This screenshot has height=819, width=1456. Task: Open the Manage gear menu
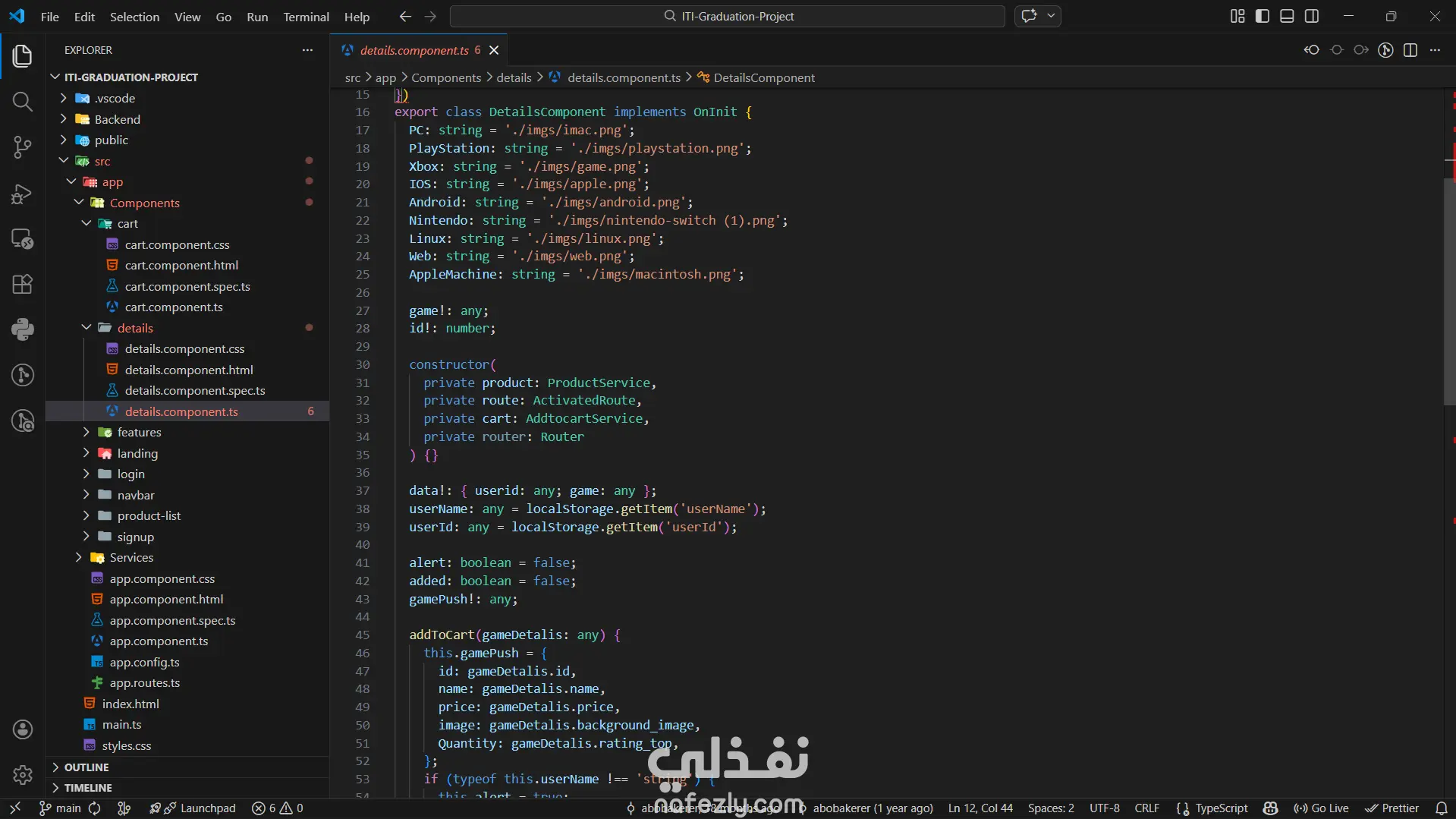[22, 774]
